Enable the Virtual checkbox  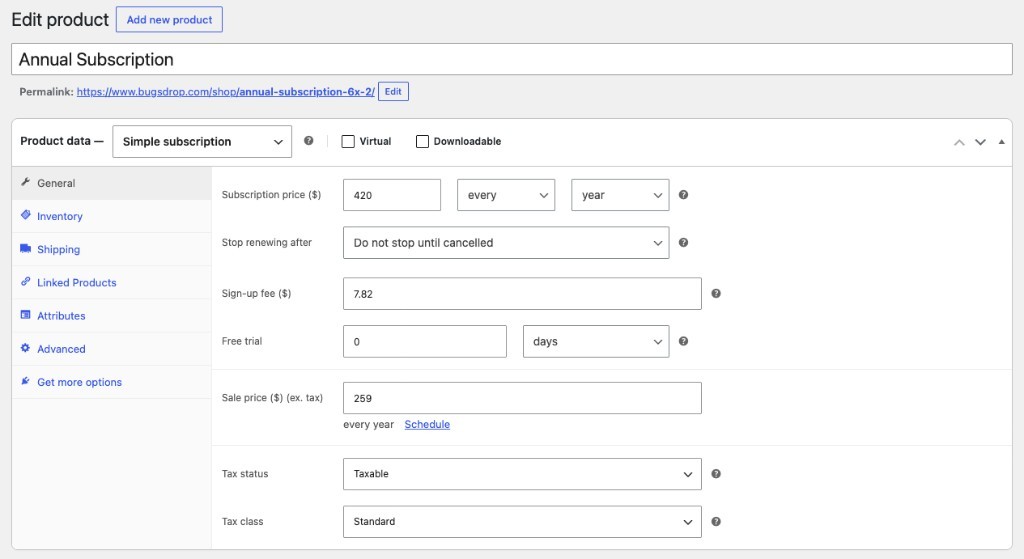(x=348, y=141)
